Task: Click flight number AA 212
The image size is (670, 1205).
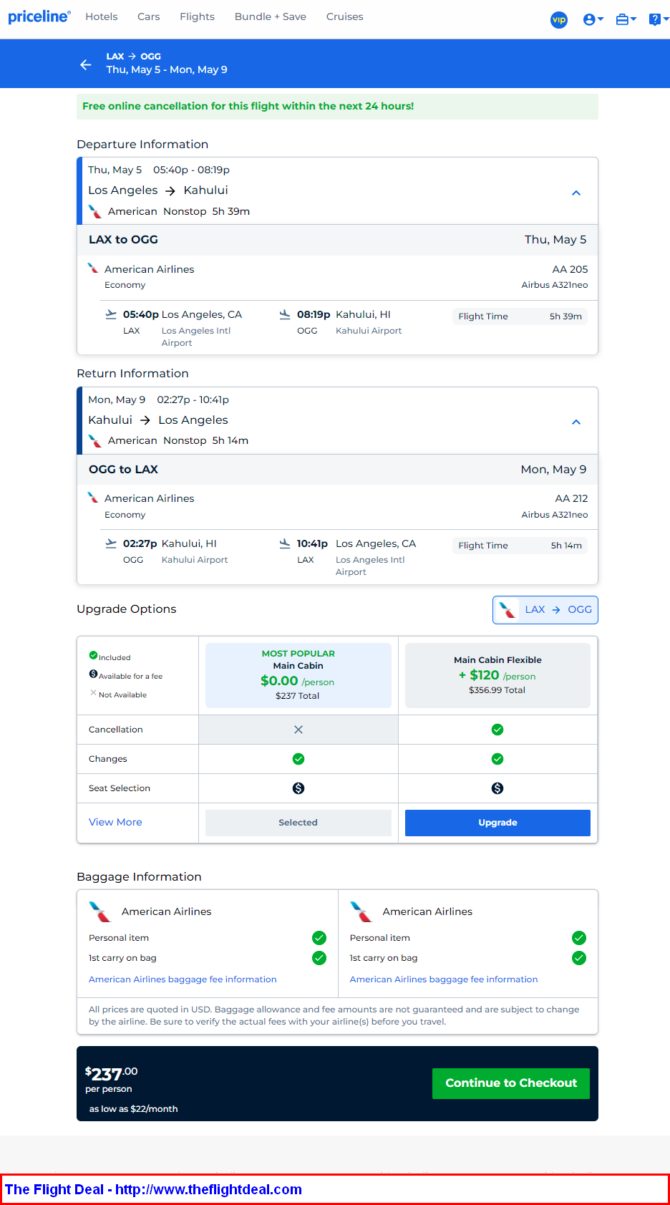Action: point(571,498)
